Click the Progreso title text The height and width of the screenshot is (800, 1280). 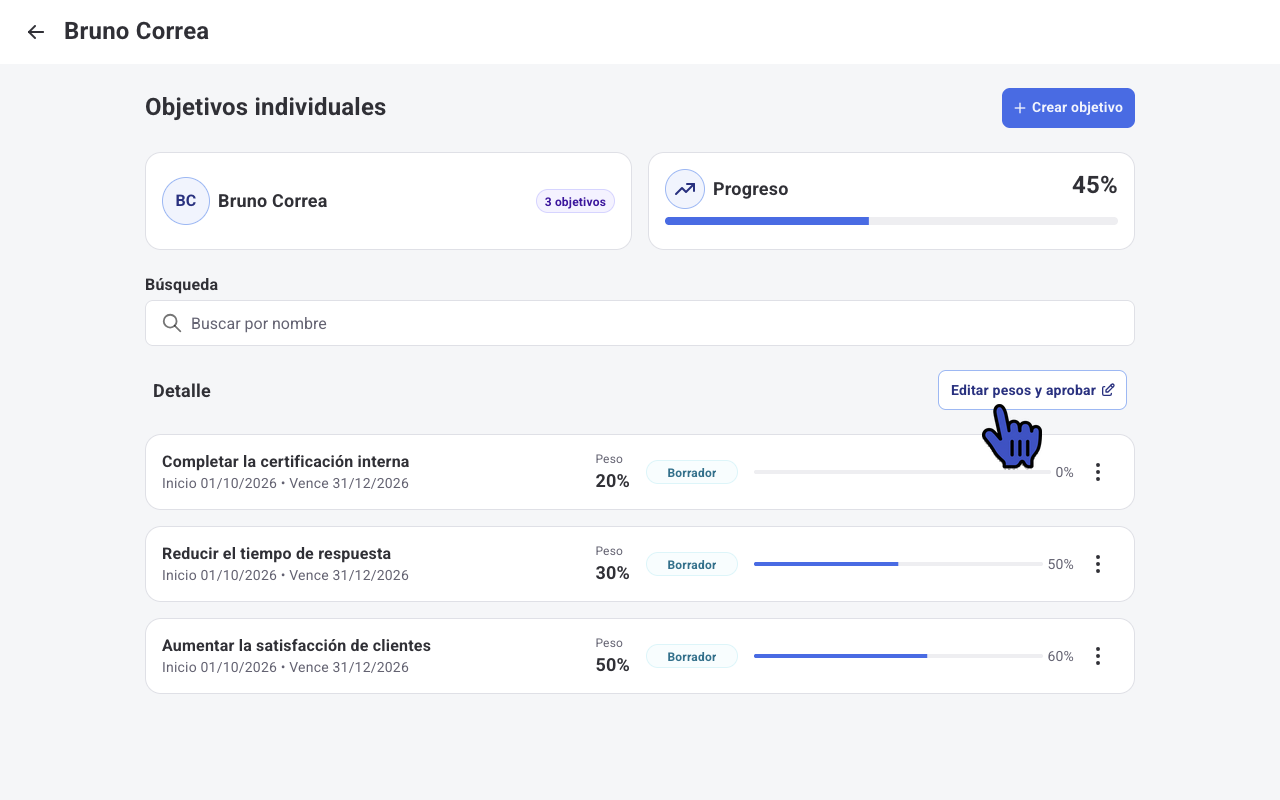coord(750,189)
